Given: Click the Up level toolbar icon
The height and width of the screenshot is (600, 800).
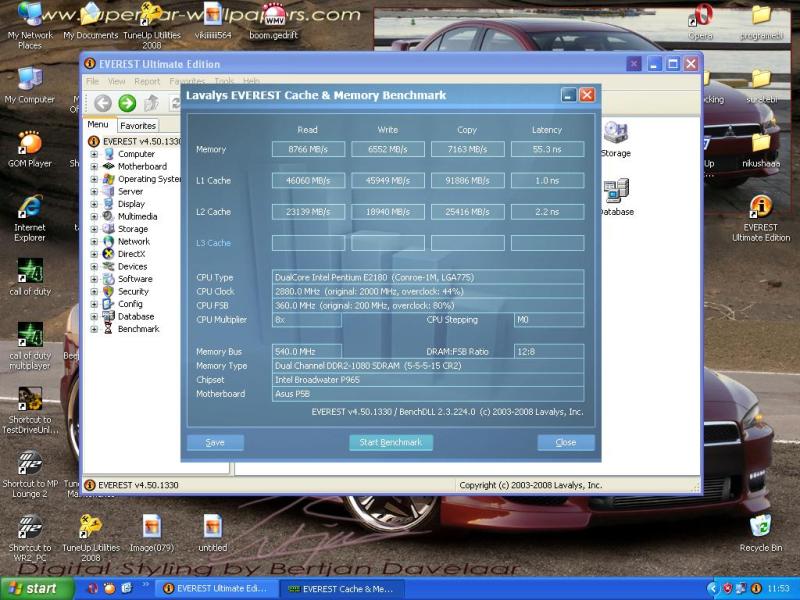Looking at the screenshot, I should [x=152, y=103].
